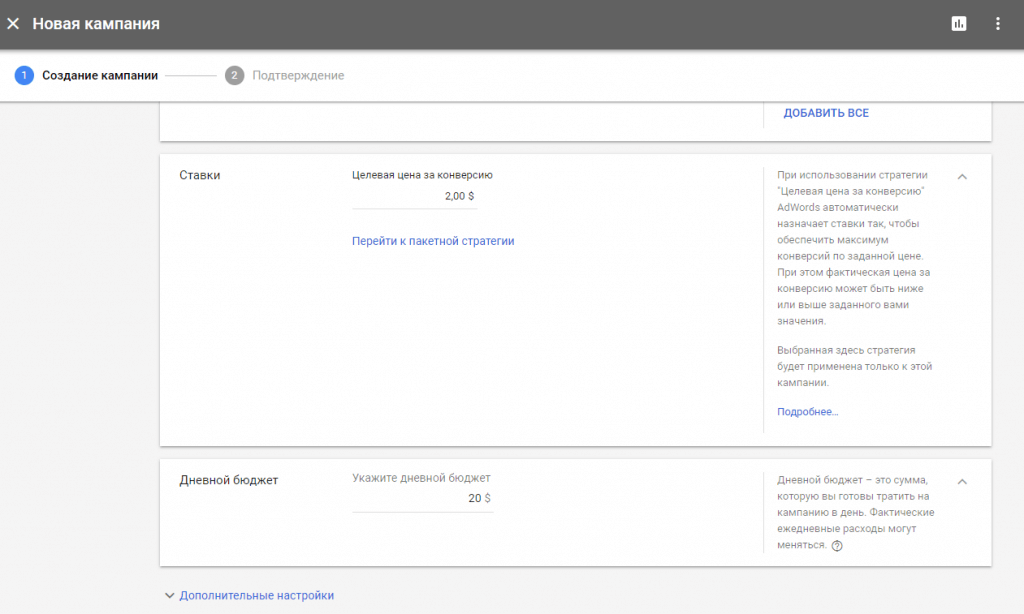Go to the Подтверждение step label
The image size is (1024, 614).
point(298,75)
